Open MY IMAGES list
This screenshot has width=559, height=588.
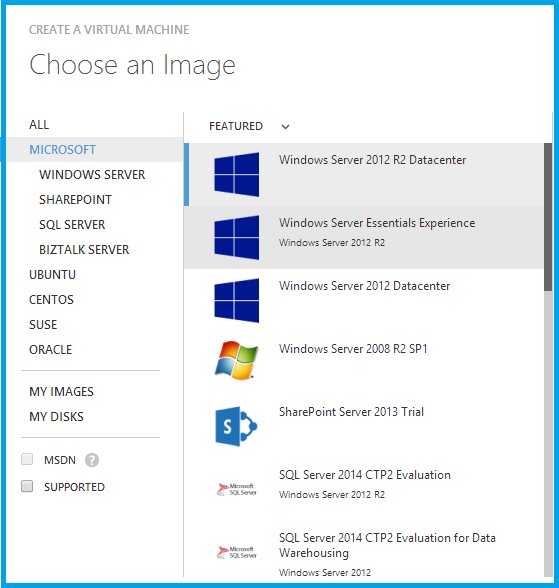pyautogui.click(x=61, y=392)
